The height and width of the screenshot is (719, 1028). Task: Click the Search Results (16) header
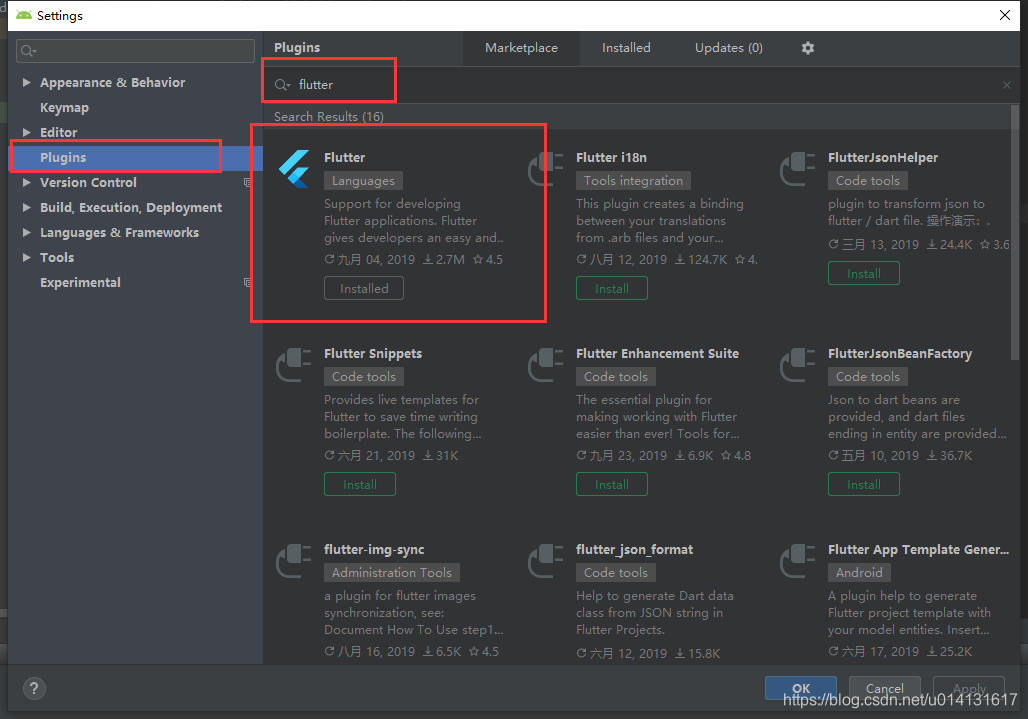point(328,117)
